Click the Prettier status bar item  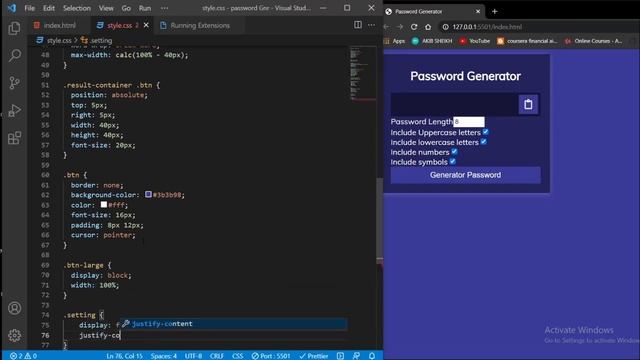coord(313,356)
